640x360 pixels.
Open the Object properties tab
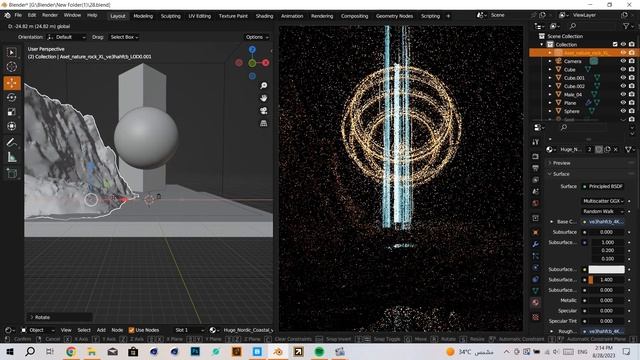(x=536, y=232)
